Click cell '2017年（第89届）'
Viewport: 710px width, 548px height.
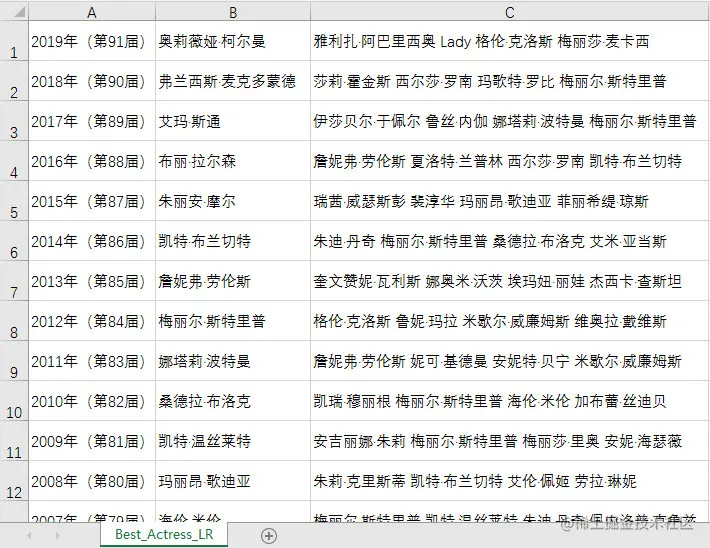tap(92, 120)
